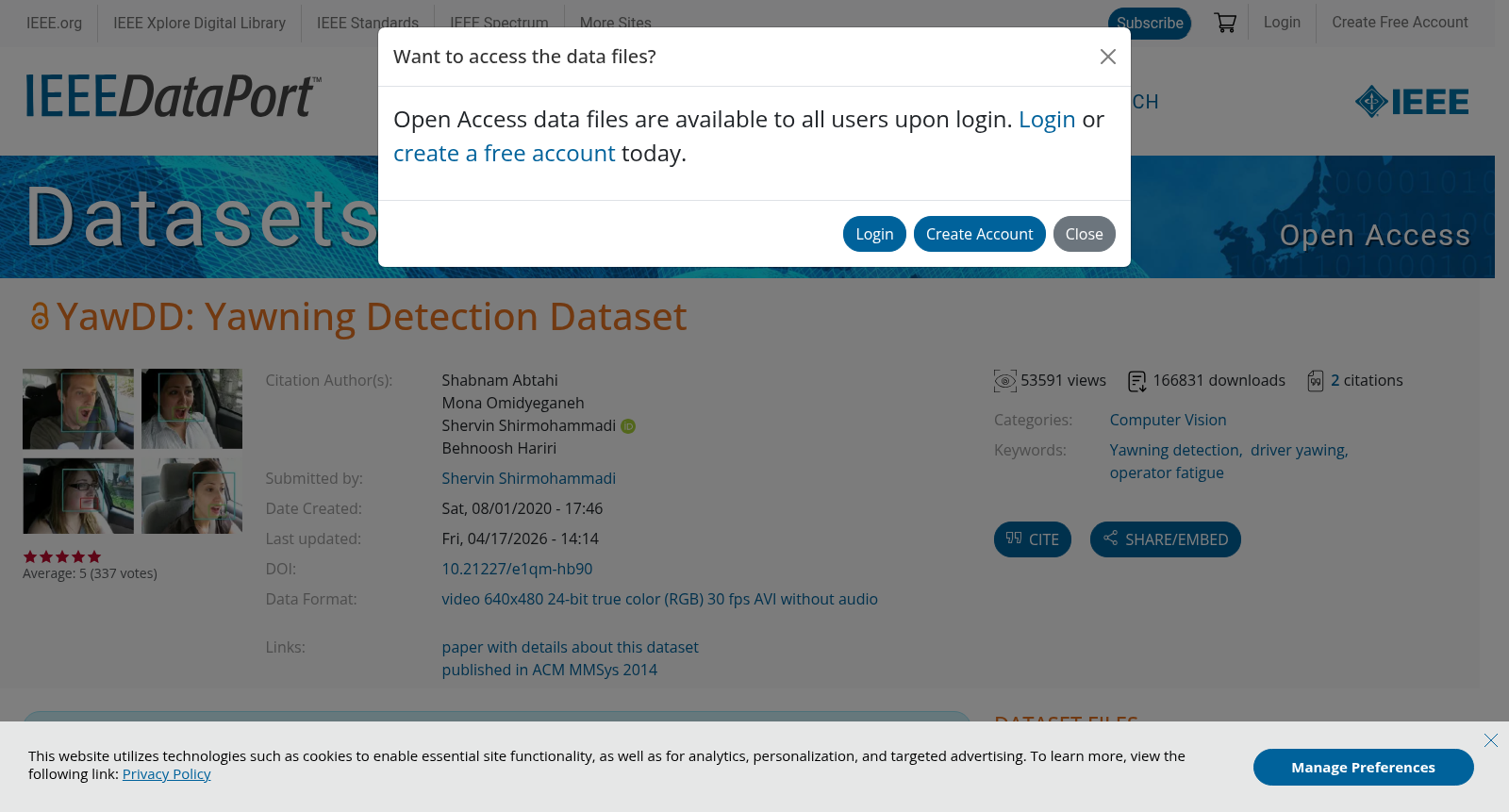The width and height of the screenshot is (1509, 812).
Task: Open Login in the top bar
Action: tap(1282, 22)
